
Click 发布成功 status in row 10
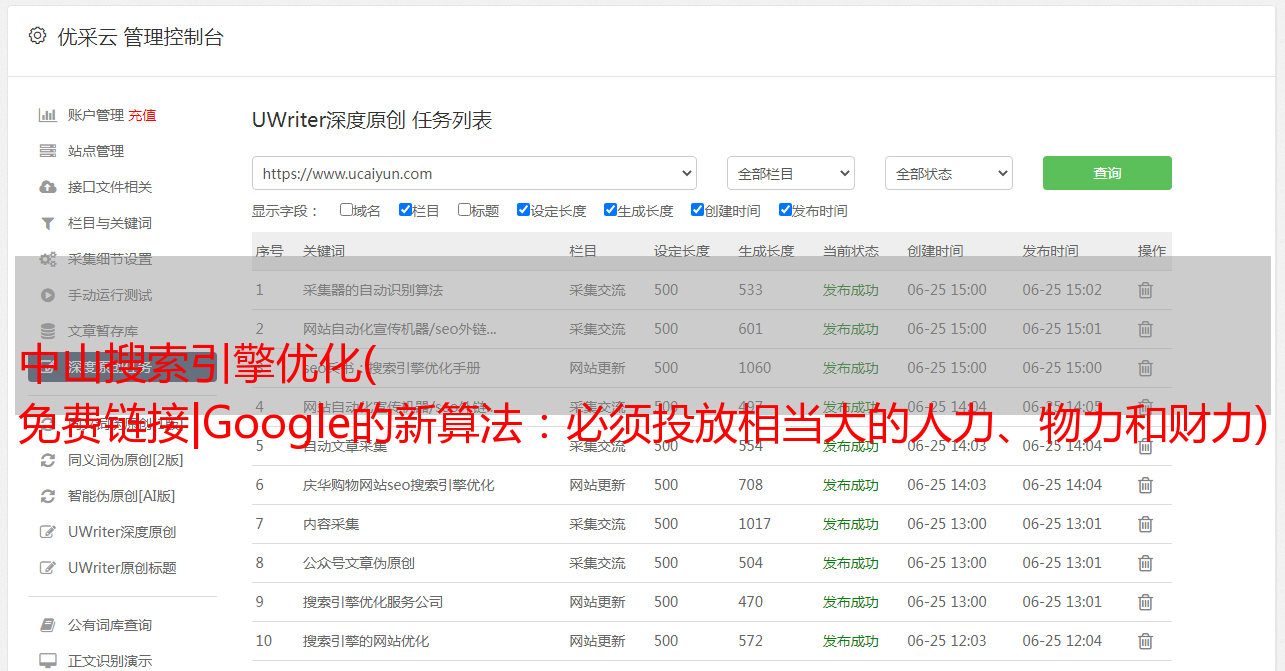tap(851, 641)
